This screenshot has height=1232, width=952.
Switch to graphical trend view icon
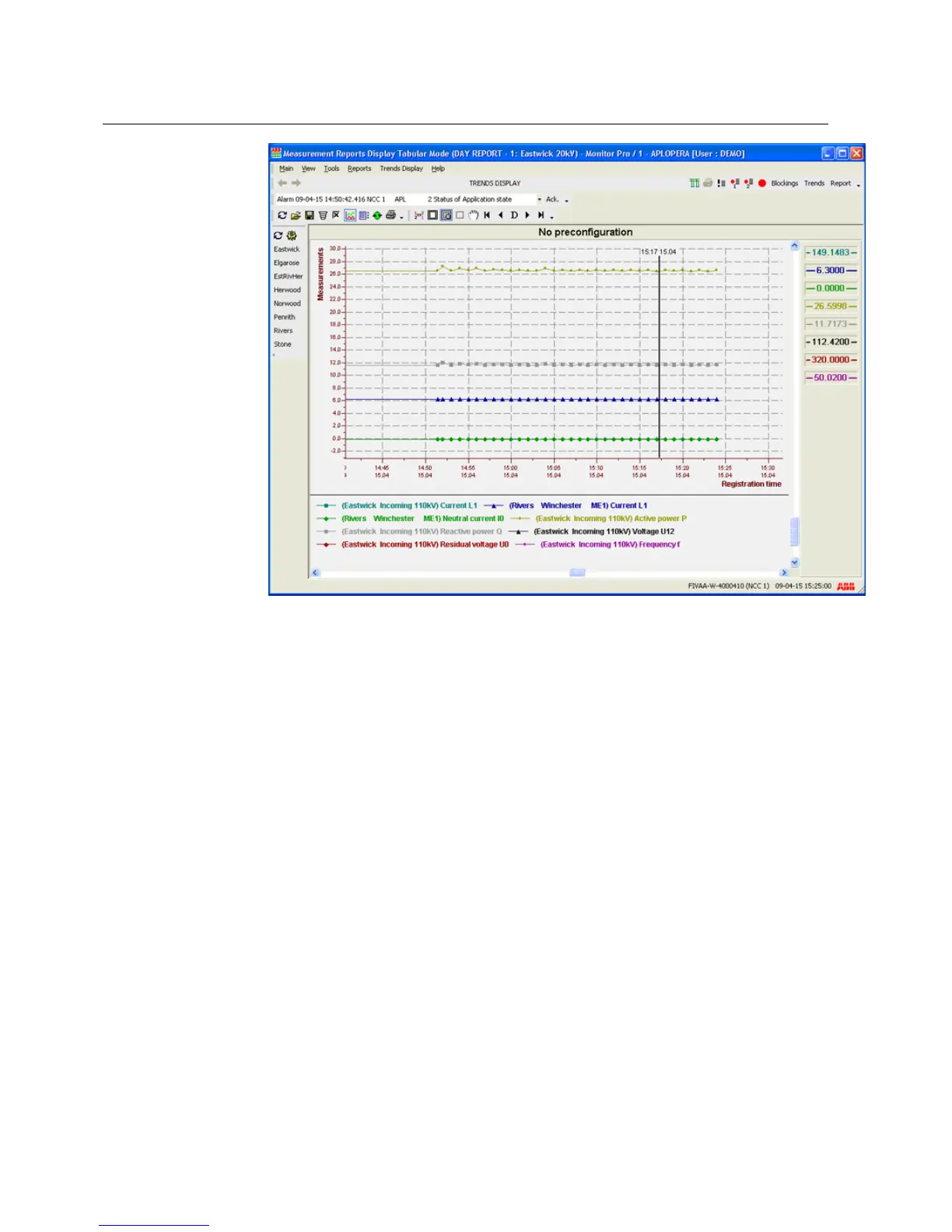350,215
